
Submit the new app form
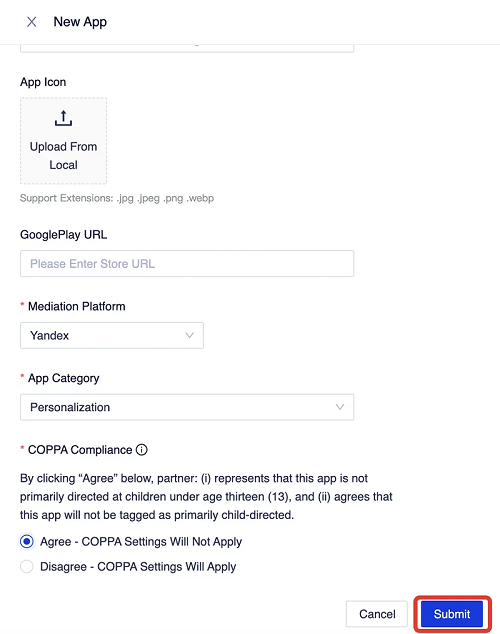452,614
